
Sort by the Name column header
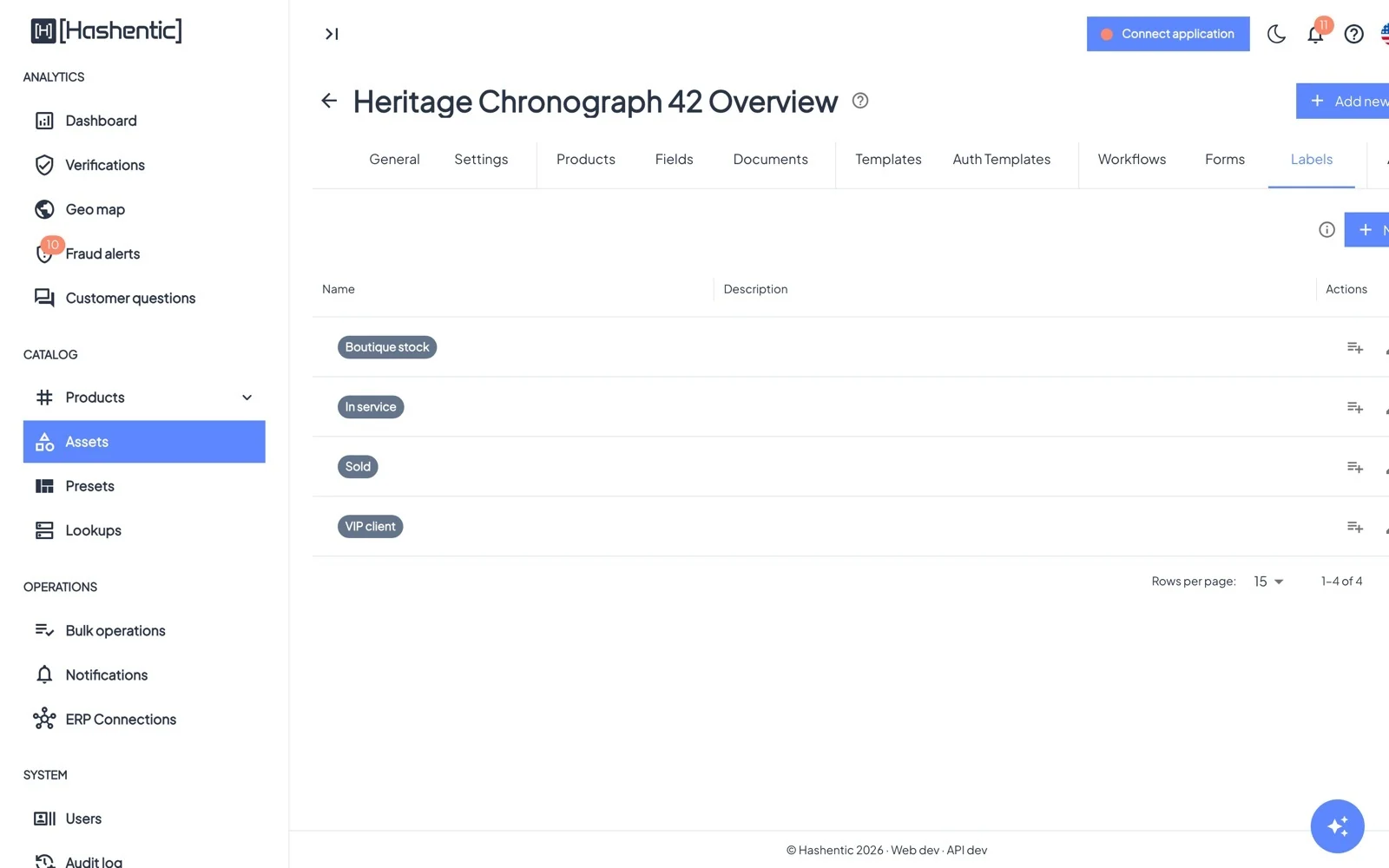coord(339,289)
